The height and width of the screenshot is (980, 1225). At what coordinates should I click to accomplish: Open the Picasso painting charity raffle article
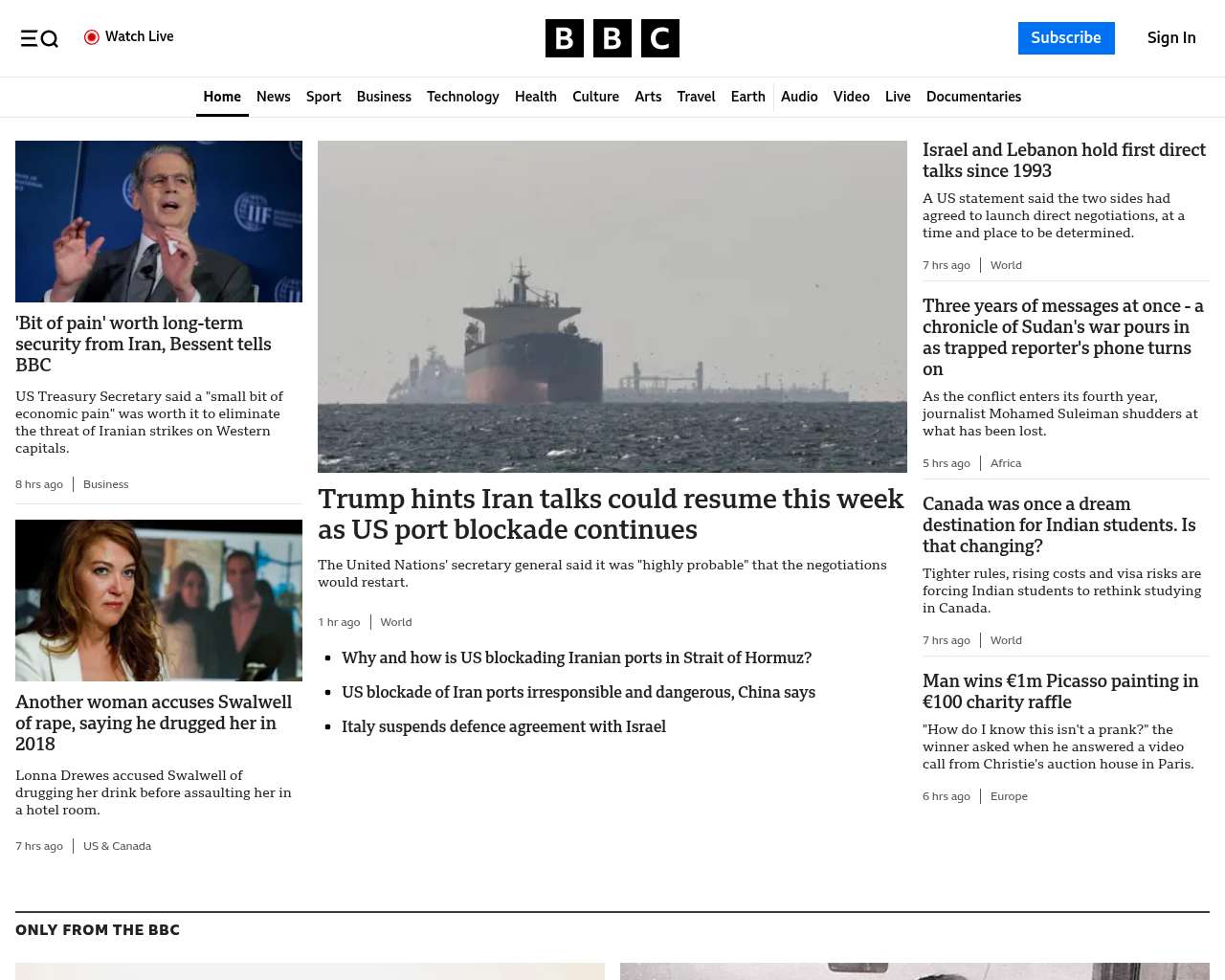tap(1059, 691)
